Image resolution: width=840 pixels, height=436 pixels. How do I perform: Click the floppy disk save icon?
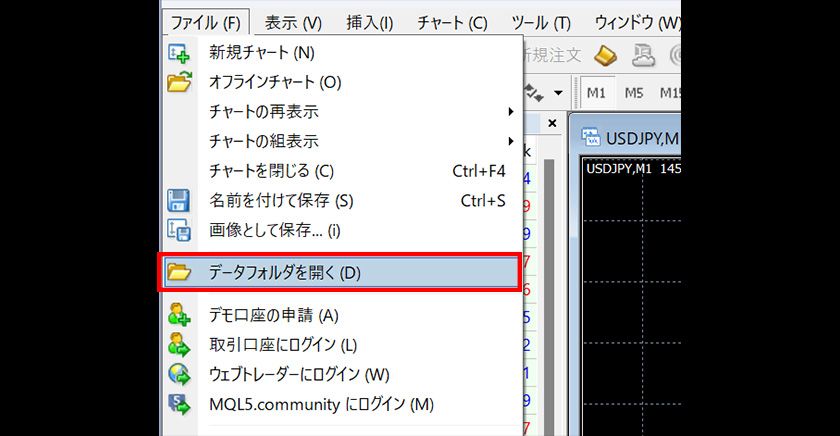[179, 200]
